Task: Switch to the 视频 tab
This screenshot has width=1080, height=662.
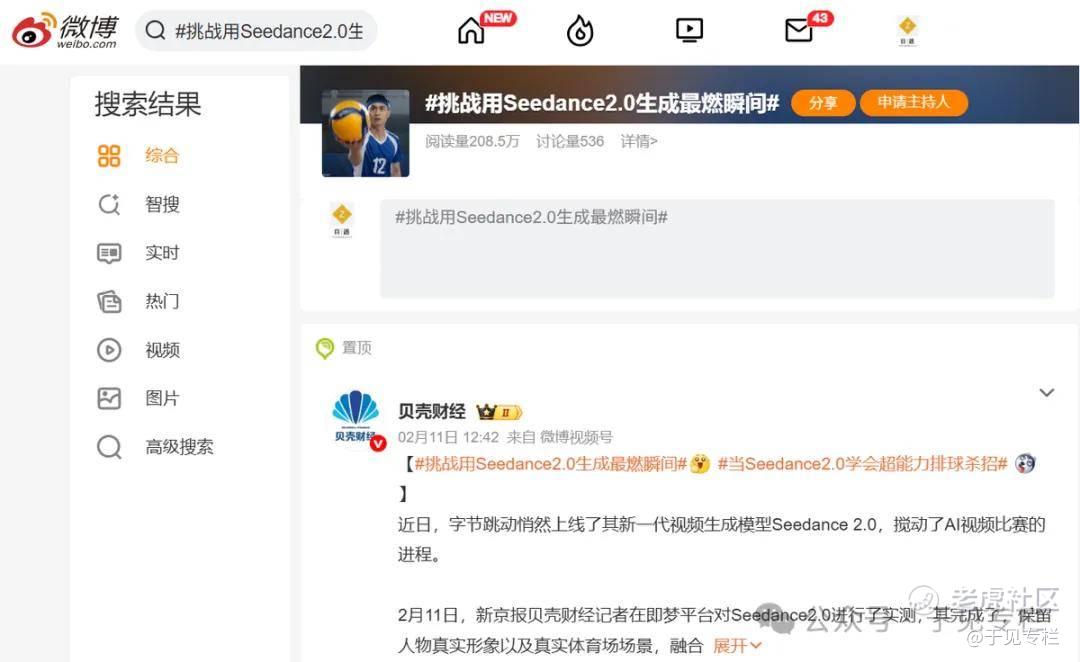Action: (162, 350)
